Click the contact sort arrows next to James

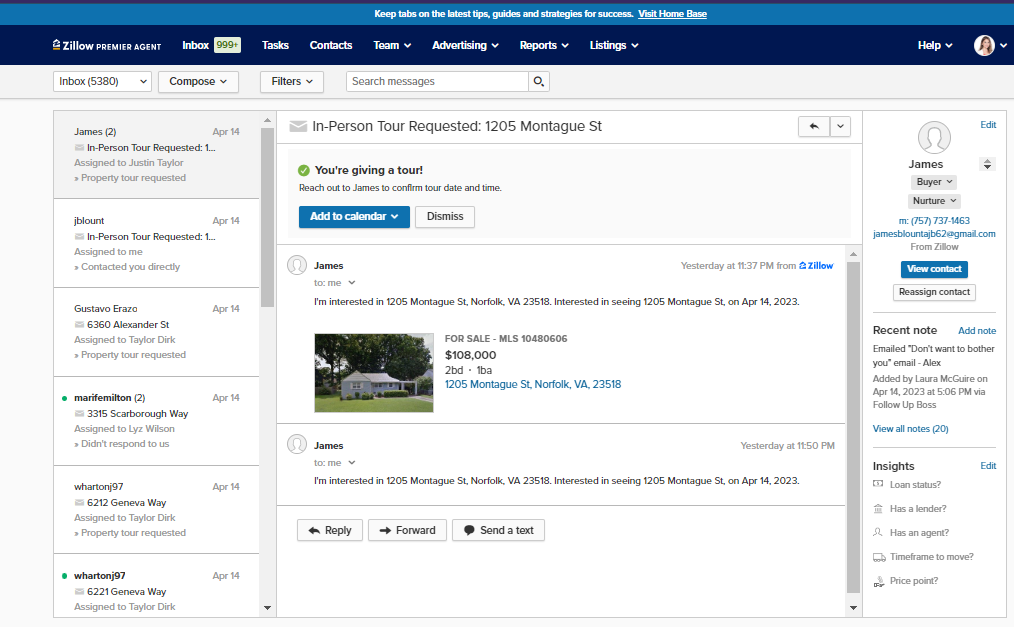point(987,164)
